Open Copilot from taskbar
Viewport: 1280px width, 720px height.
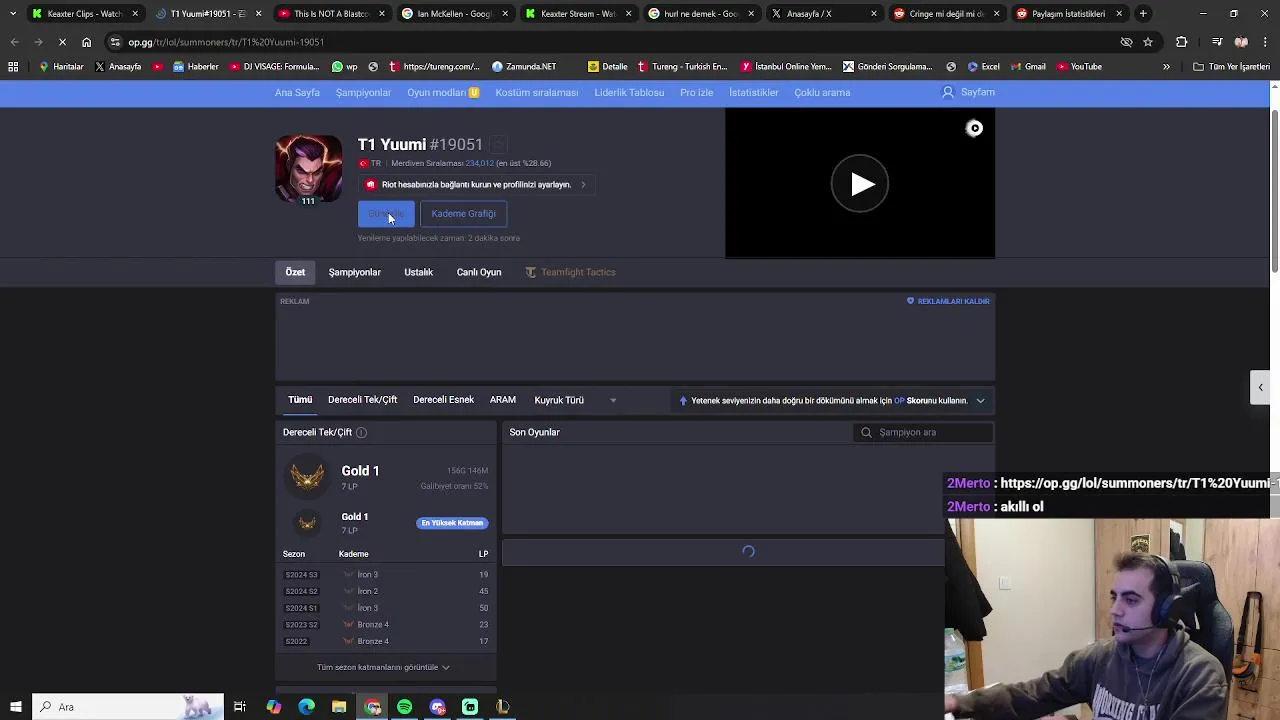pyautogui.click(x=273, y=707)
